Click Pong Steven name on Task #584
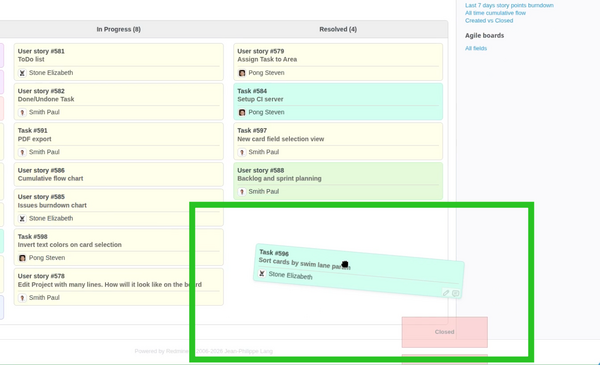 click(266, 112)
